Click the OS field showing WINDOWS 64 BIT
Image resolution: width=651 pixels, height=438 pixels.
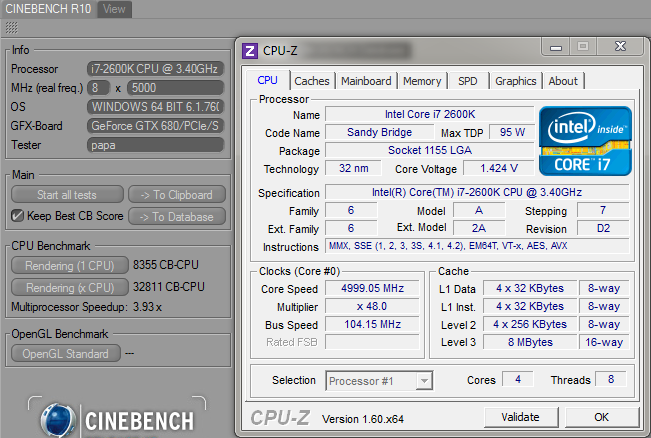[155, 107]
